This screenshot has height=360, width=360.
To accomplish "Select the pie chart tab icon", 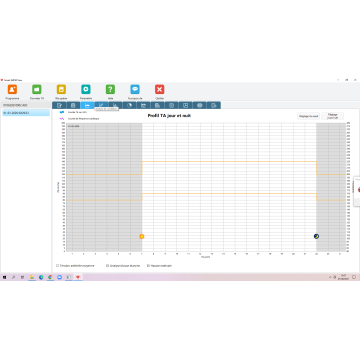I will point(130,105).
